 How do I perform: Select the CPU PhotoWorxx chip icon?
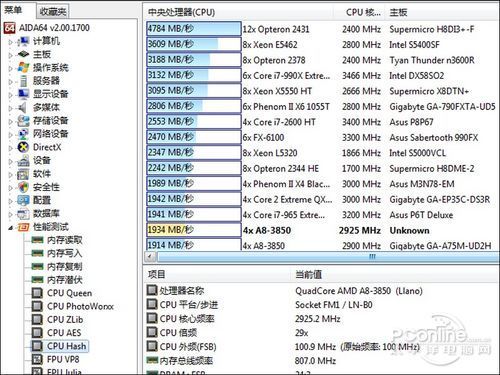(37, 306)
